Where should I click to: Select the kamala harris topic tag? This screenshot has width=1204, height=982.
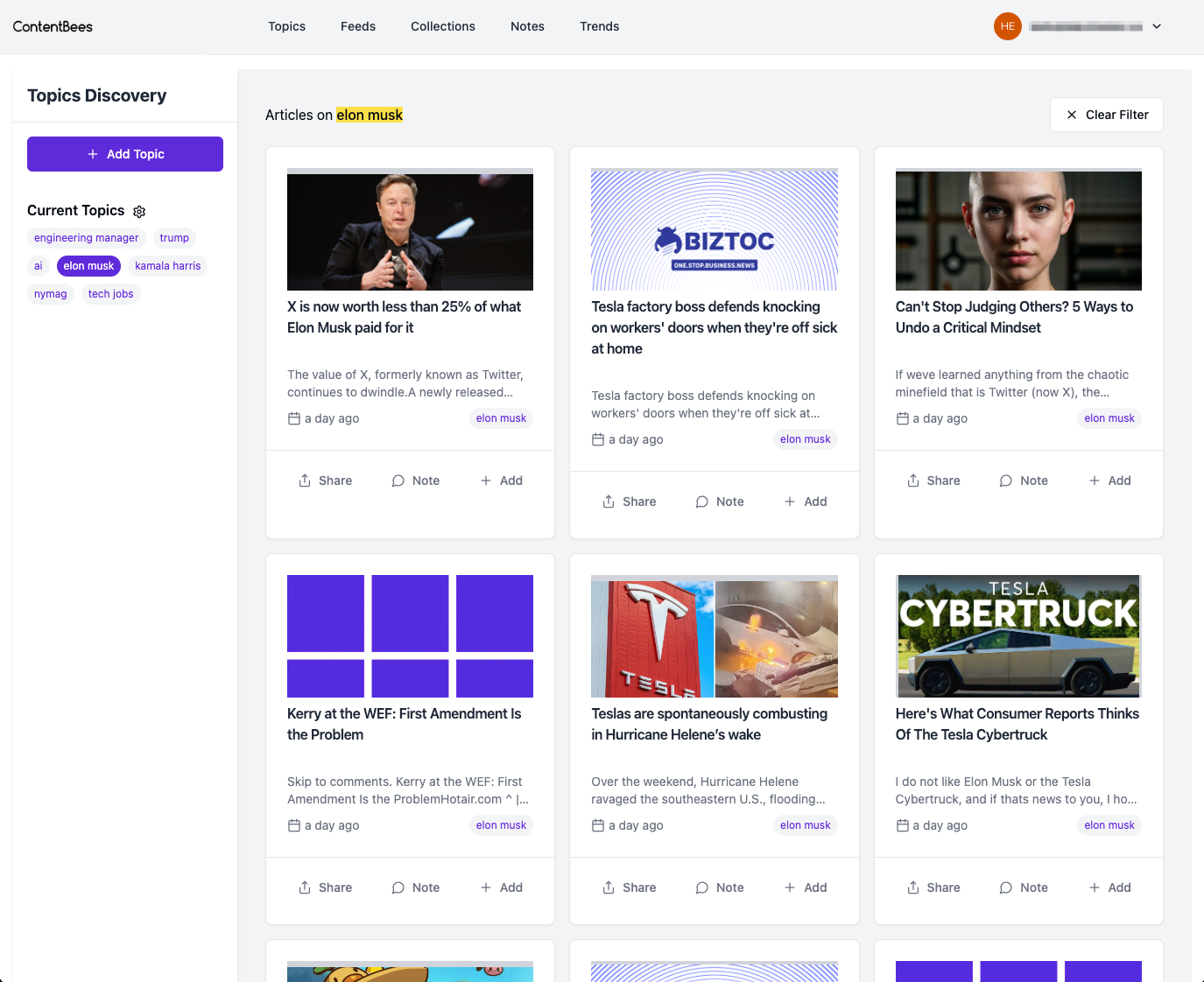pyautogui.click(x=167, y=266)
